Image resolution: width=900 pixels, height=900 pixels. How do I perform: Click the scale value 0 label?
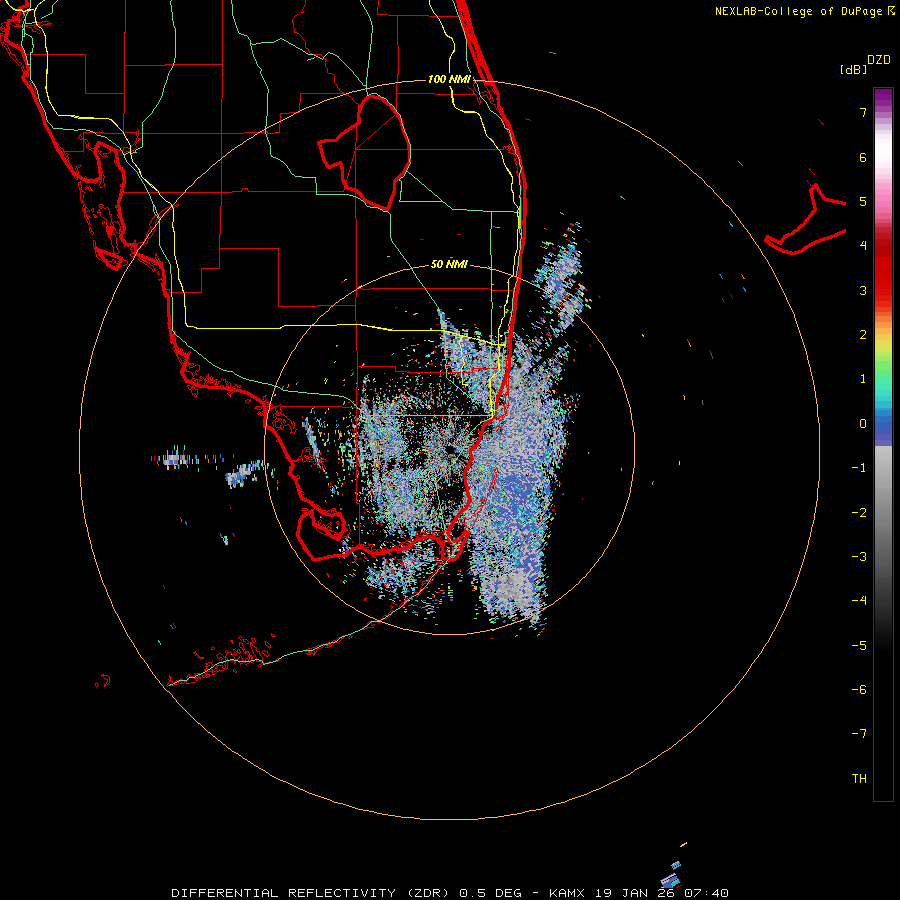pyautogui.click(x=863, y=424)
